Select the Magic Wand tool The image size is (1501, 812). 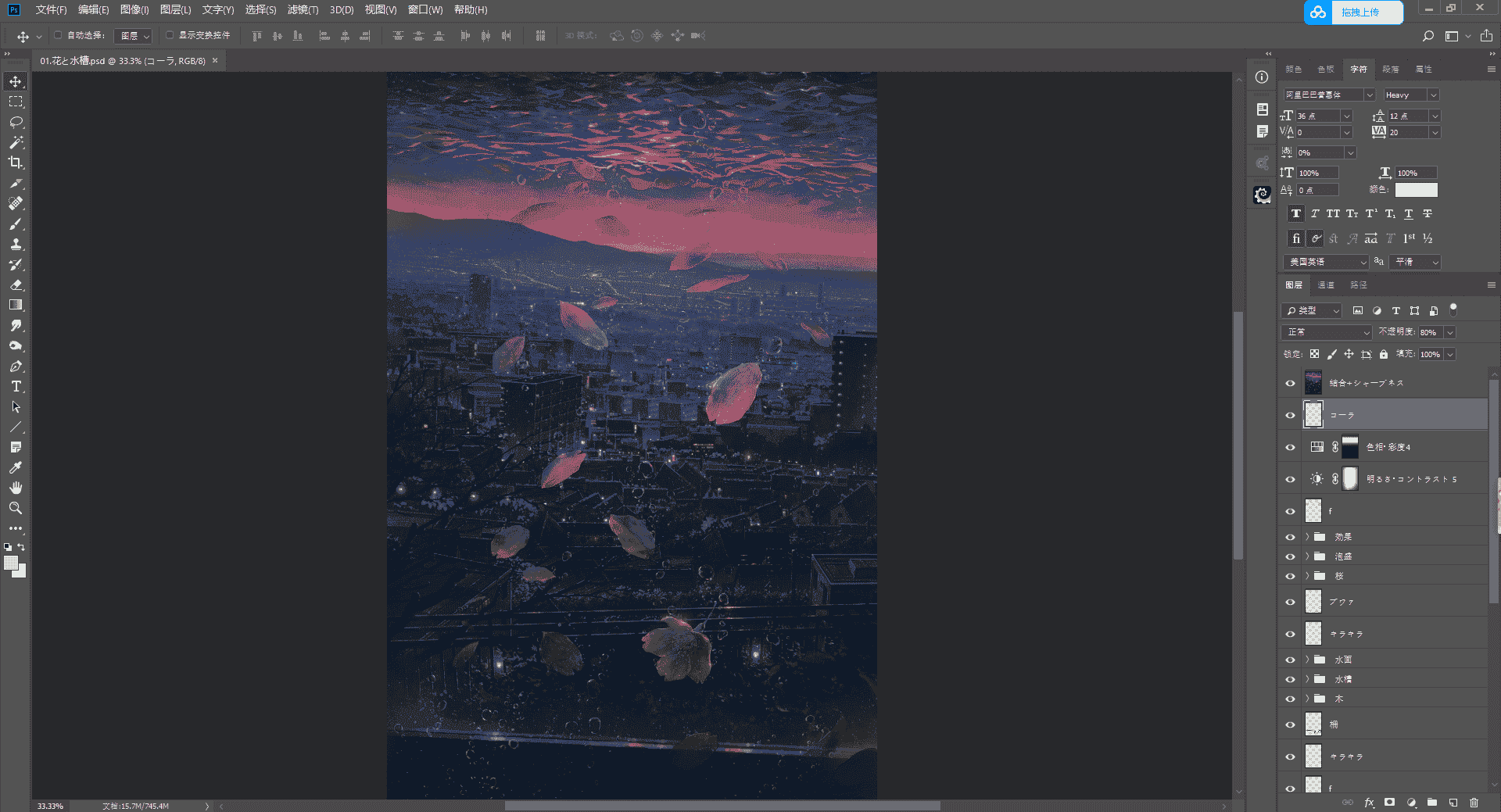[x=16, y=142]
